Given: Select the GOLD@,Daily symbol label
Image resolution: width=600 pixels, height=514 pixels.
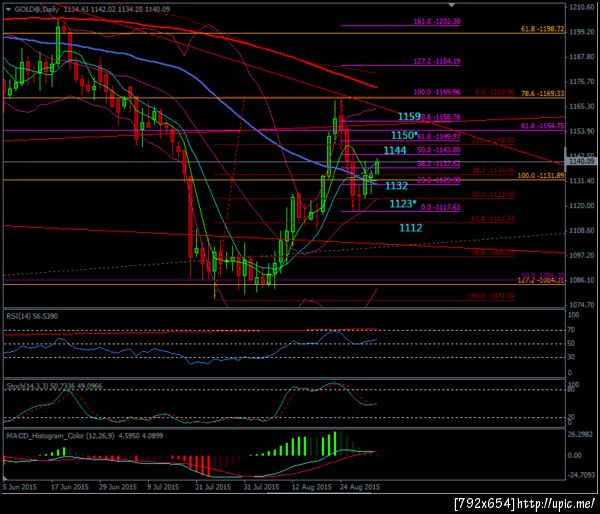Looking at the screenshot, I should click(37, 9).
